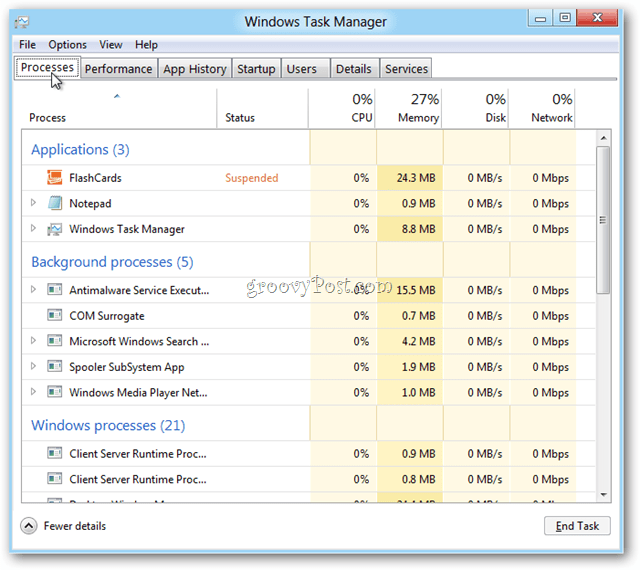Click the 0.7 MB memory value
Image resolution: width=640 pixels, height=570 pixels.
(x=418, y=316)
